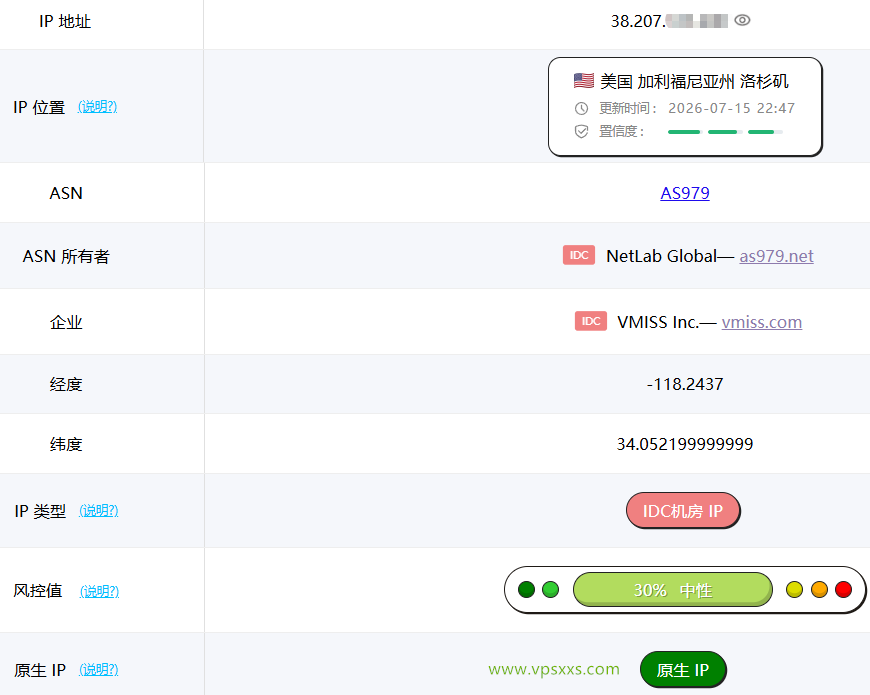This screenshot has width=870, height=695.
Task: Open the AS979 link
Action: pos(685,193)
